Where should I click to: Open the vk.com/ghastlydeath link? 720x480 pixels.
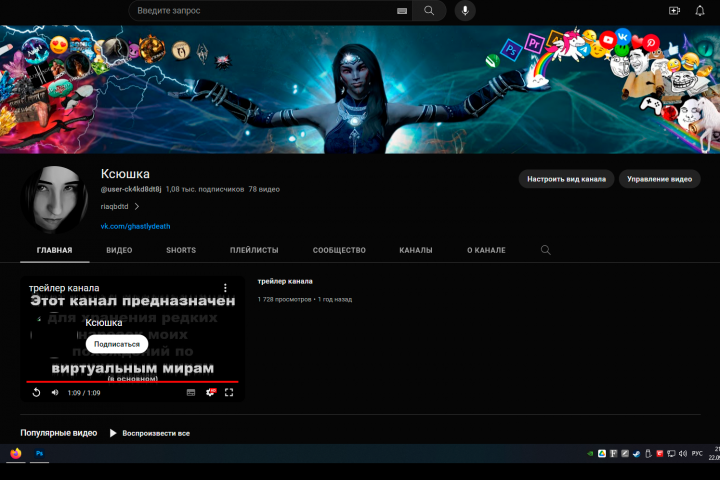pyautogui.click(x=135, y=226)
